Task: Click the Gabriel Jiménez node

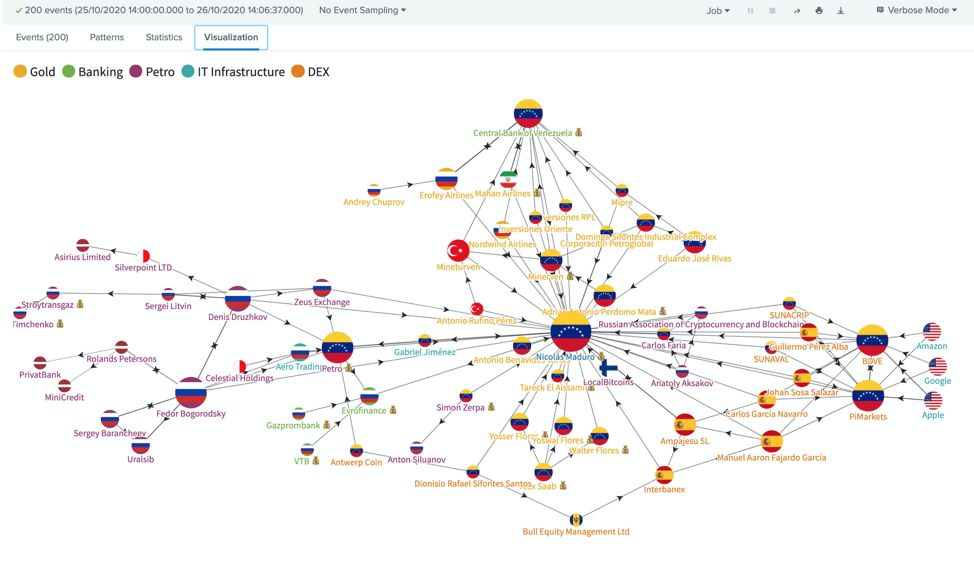Action: [x=425, y=340]
